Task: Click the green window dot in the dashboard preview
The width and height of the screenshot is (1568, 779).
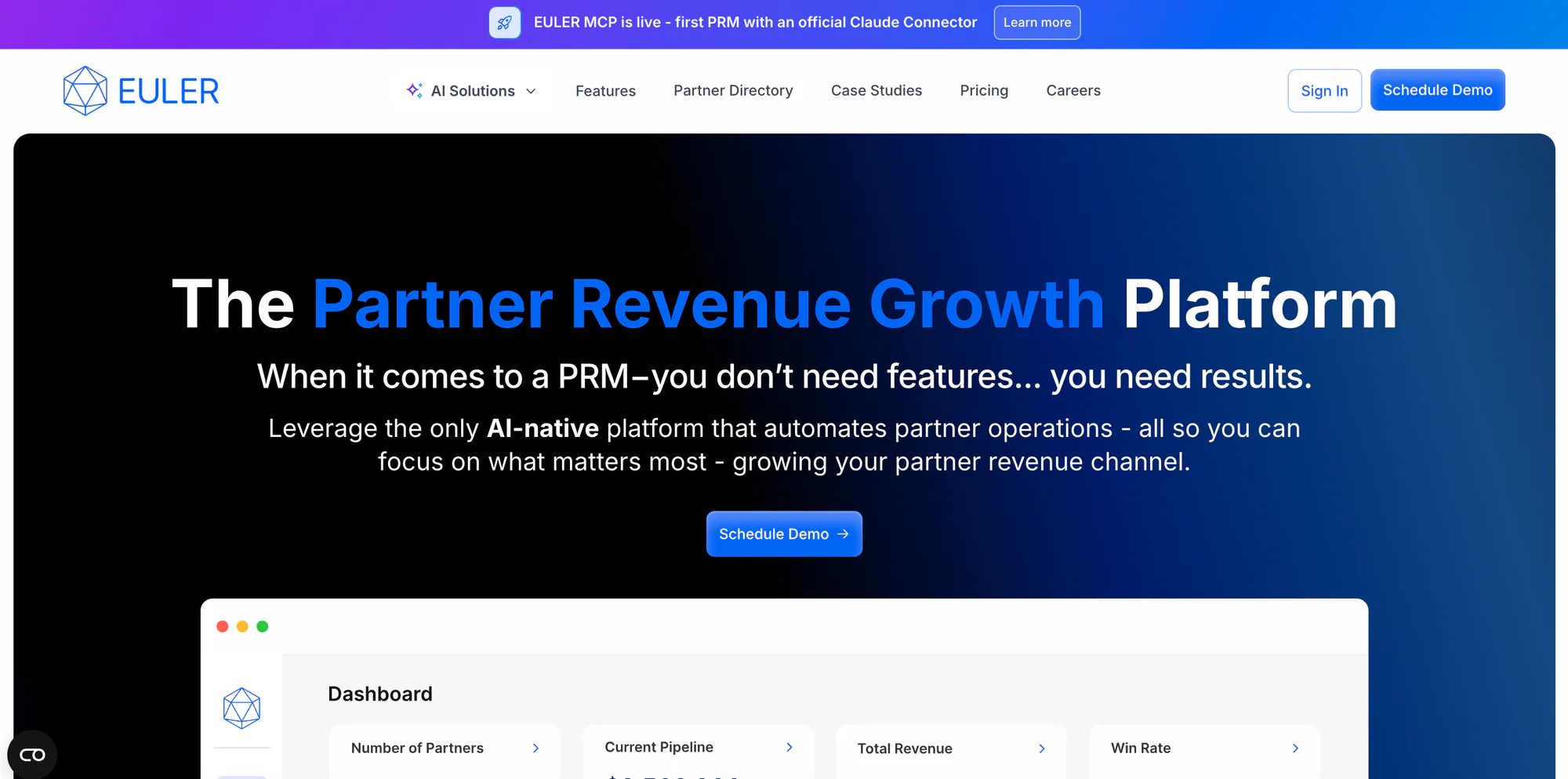Action: pos(263,626)
